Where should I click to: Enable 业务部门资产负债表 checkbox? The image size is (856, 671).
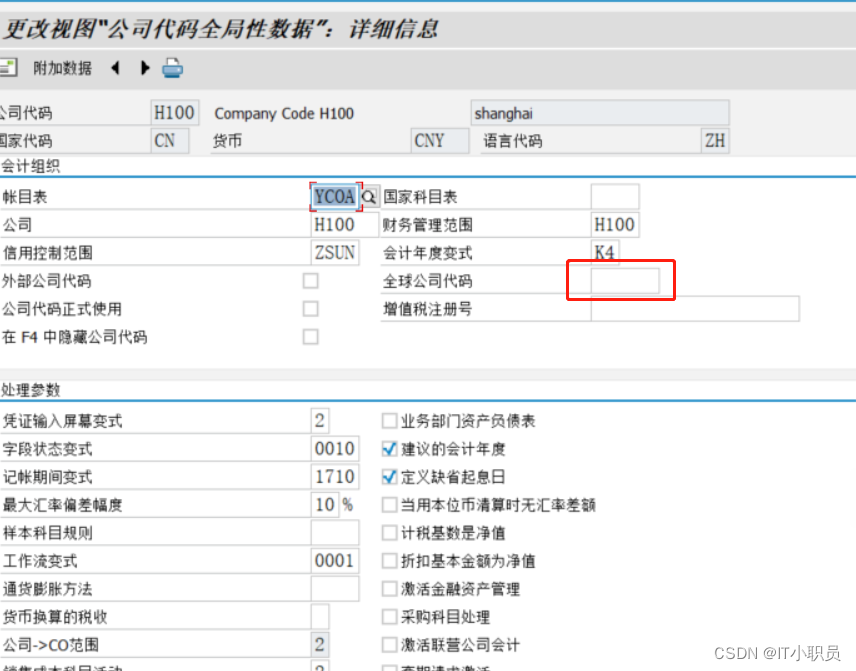(x=389, y=421)
